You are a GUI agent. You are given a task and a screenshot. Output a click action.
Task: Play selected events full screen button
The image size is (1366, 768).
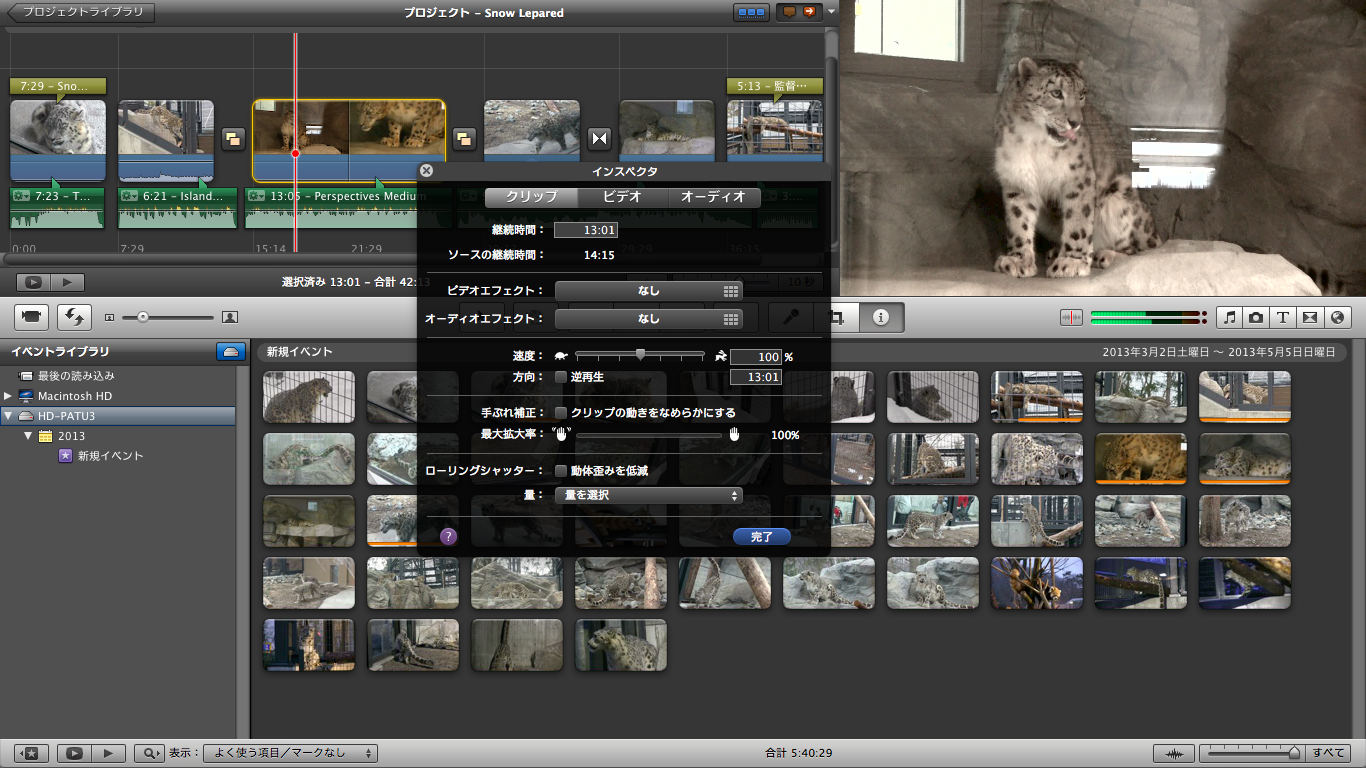click(74, 753)
